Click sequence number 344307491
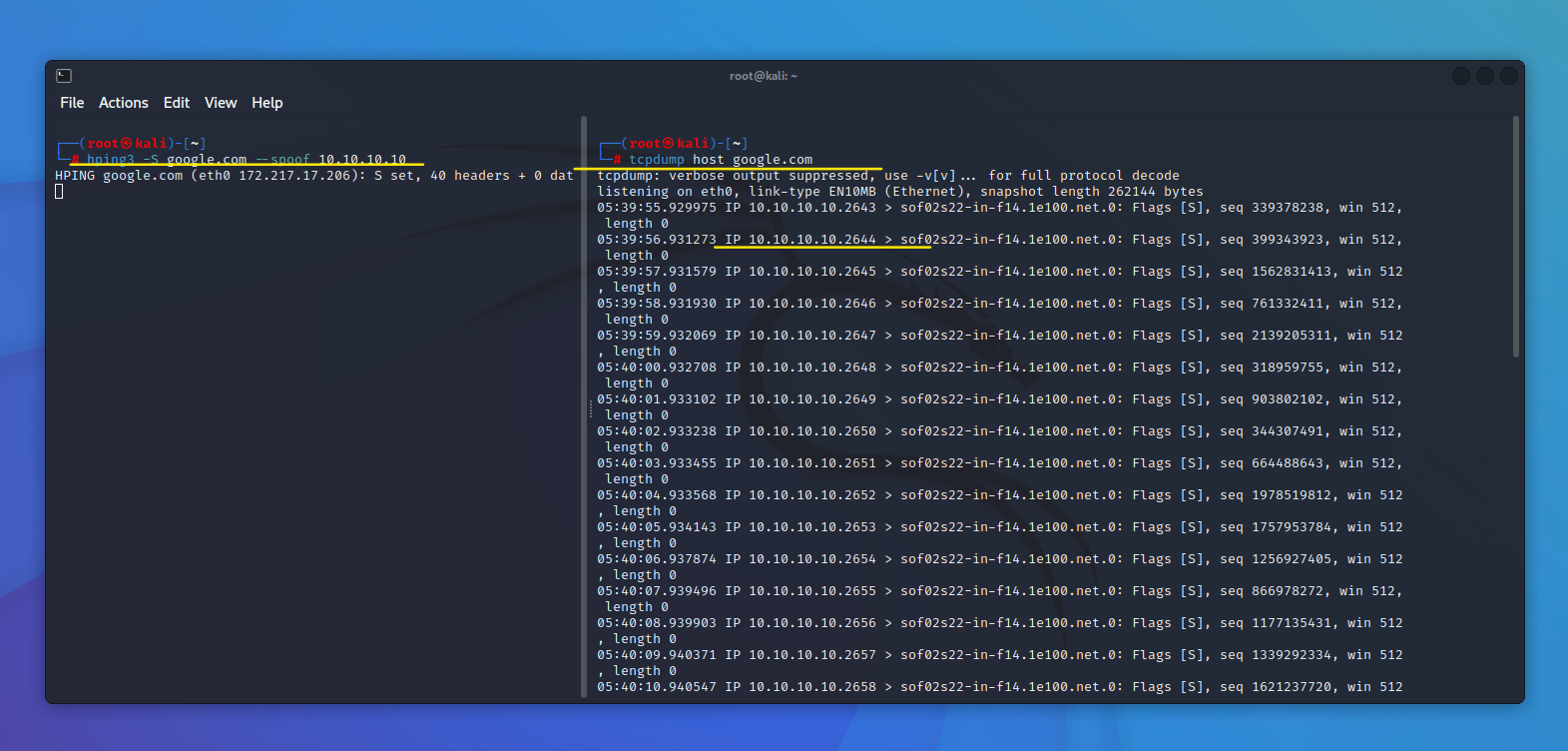The width and height of the screenshot is (1568, 751). point(1288,431)
